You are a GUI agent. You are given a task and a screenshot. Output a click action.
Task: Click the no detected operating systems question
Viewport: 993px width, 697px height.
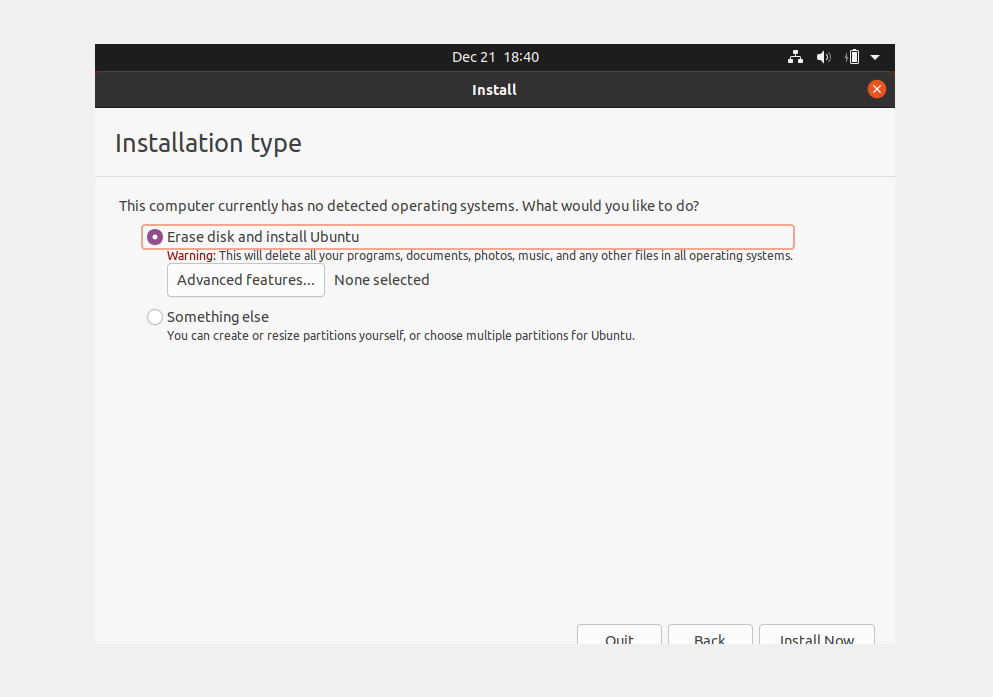(409, 206)
